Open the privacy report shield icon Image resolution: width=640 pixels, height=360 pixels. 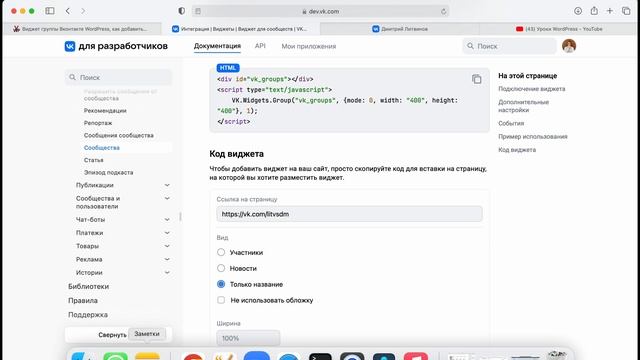[182, 11]
